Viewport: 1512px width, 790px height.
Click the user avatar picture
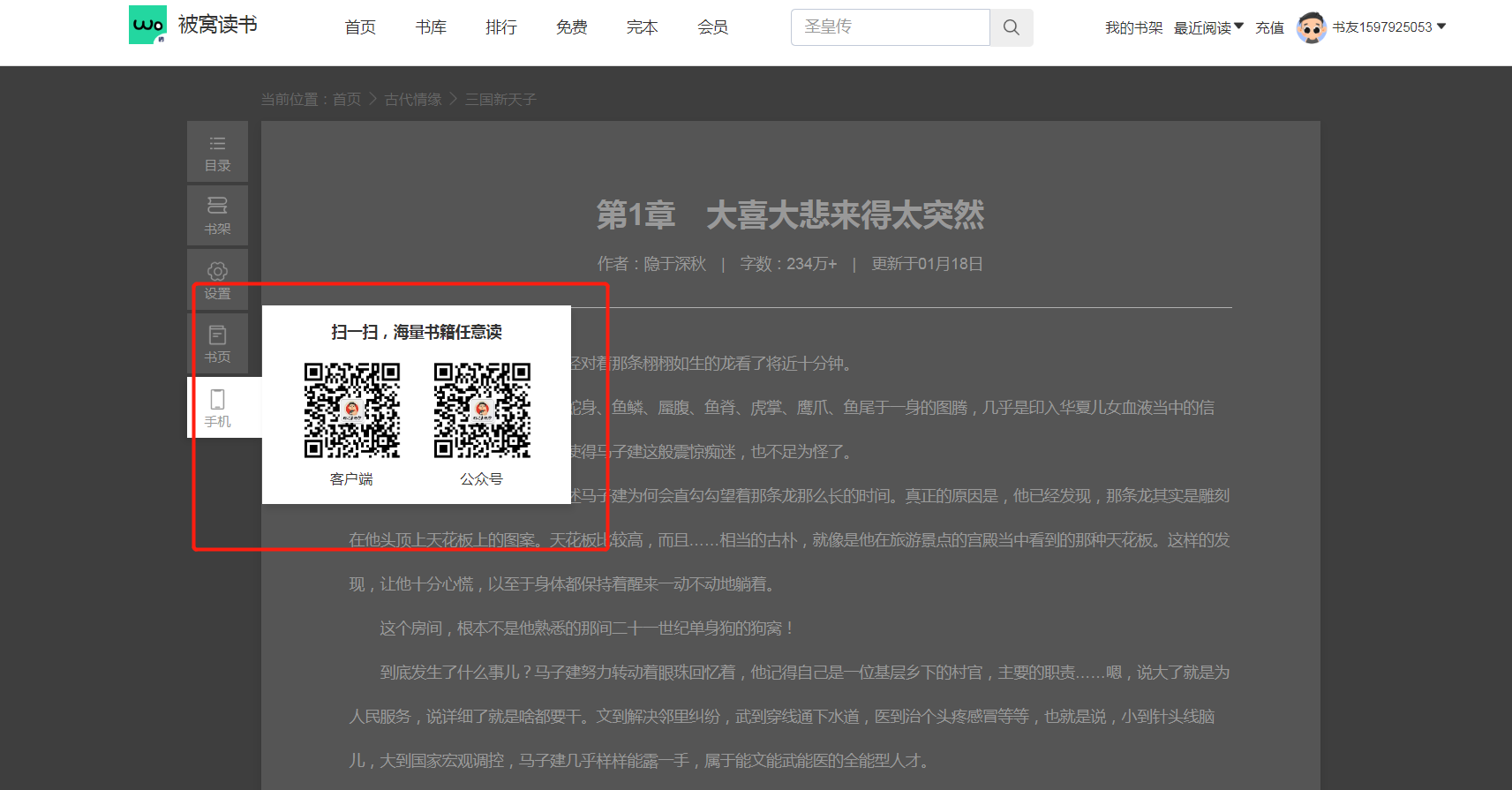tap(1311, 27)
